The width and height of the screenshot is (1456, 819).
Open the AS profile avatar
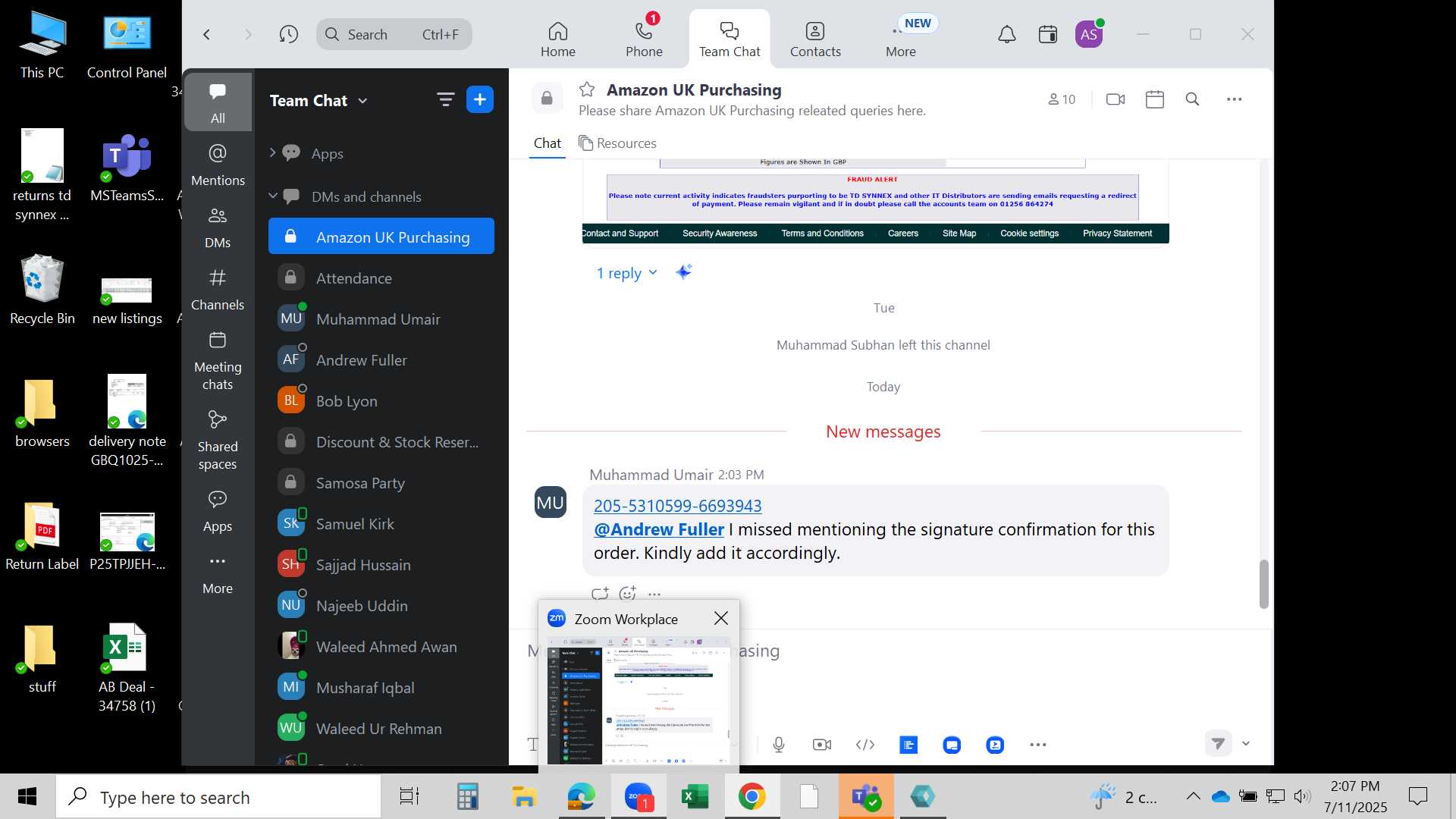1089,34
